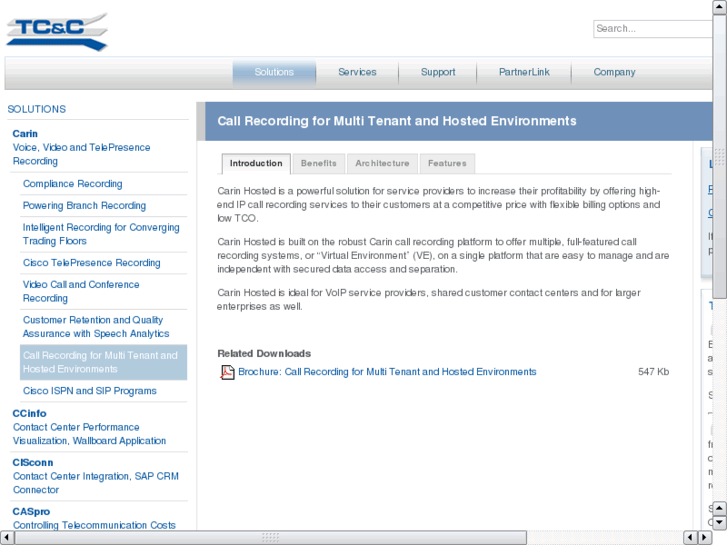The image size is (727, 545).
Task: Open the Company menu
Action: [614, 72]
